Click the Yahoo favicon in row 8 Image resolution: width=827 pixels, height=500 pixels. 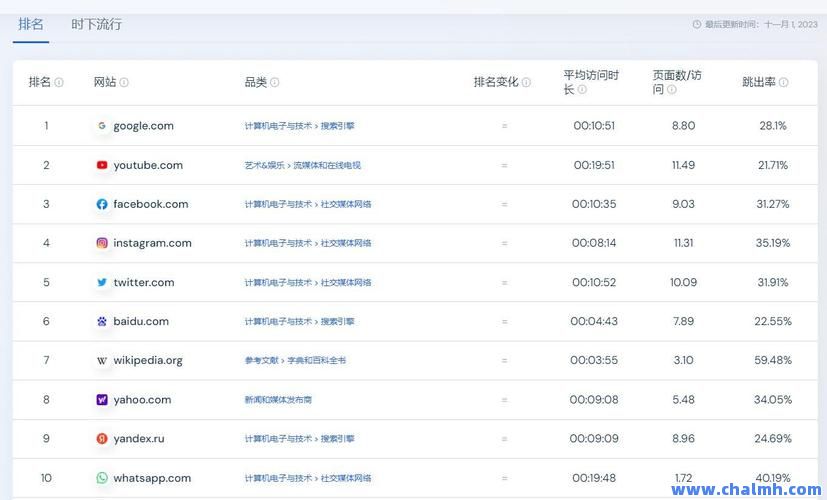point(102,400)
